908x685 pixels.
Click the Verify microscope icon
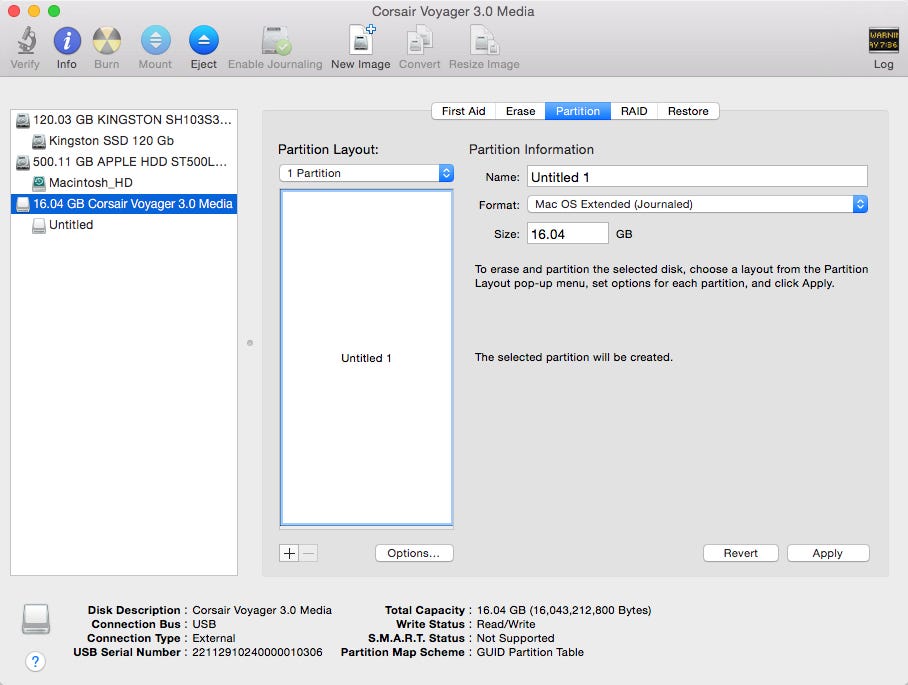click(25, 41)
